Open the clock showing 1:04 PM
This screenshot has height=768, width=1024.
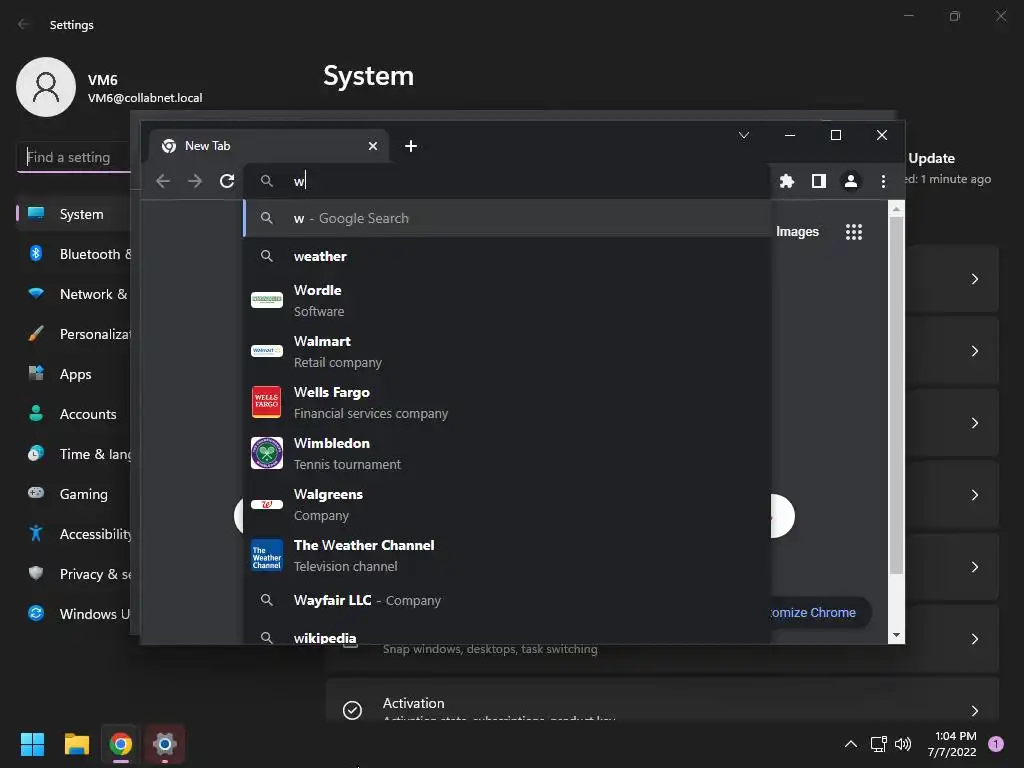(x=952, y=744)
